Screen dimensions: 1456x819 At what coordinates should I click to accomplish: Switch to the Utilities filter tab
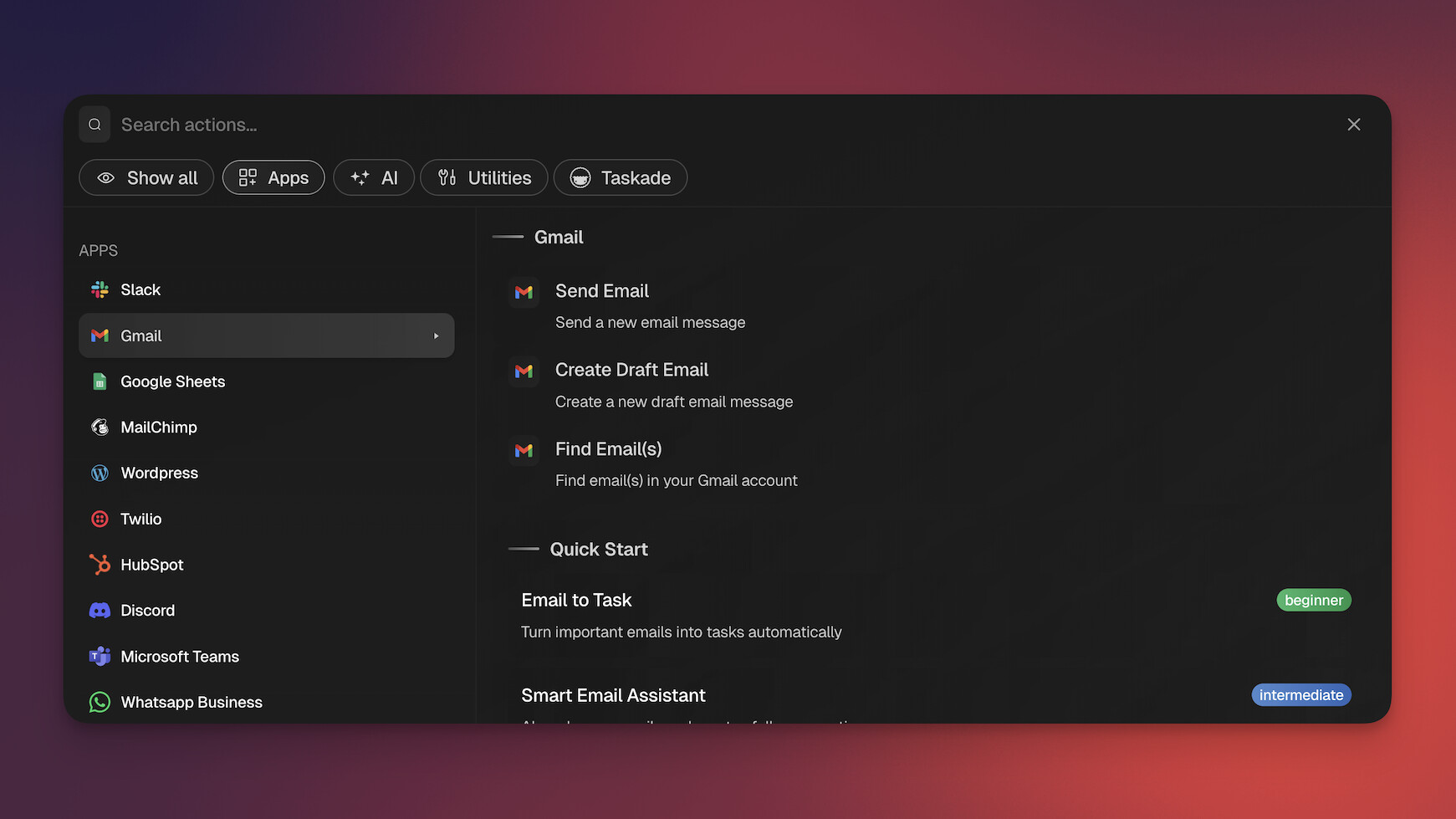point(483,177)
